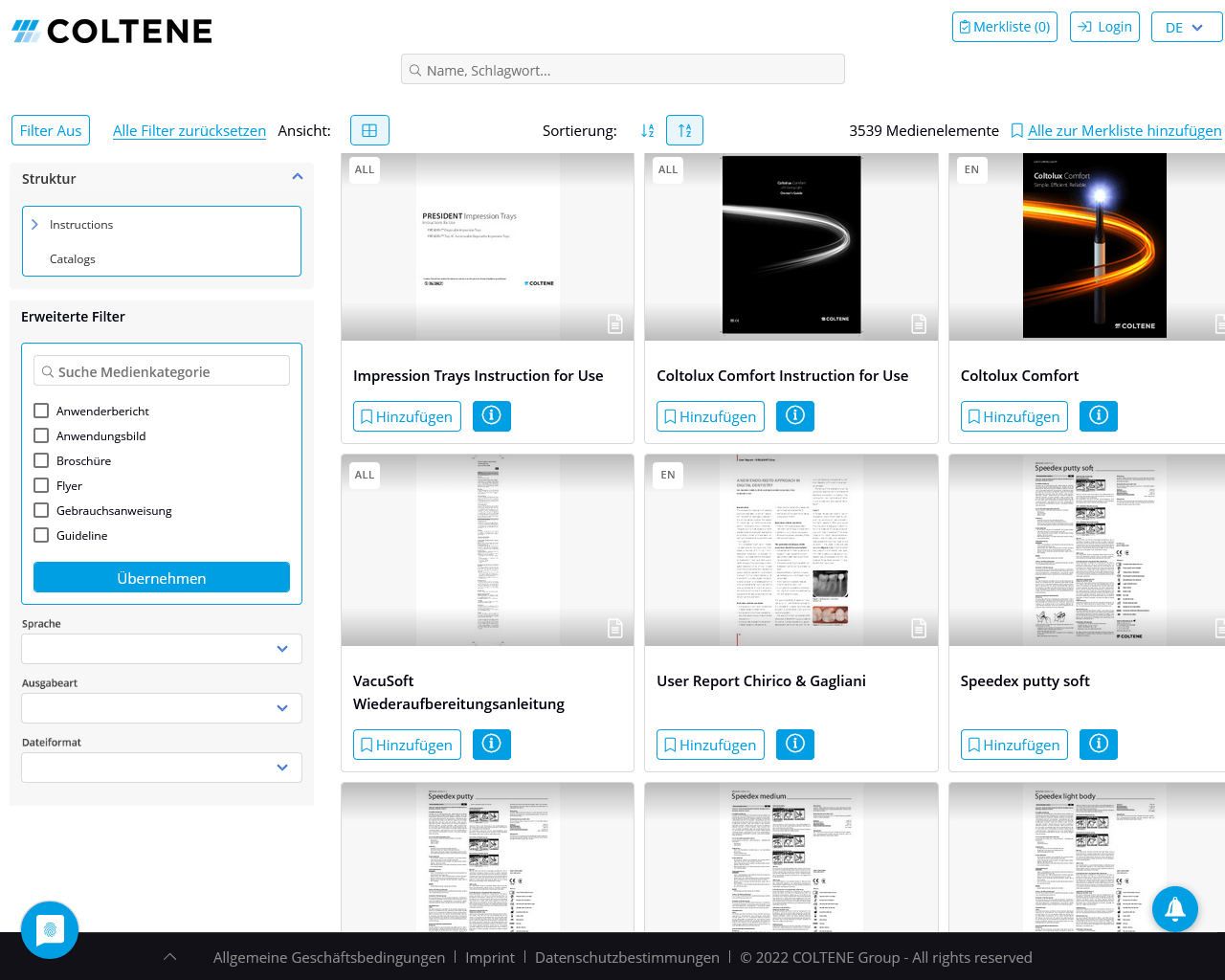Image resolution: width=1225 pixels, height=980 pixels.
Task: Open the DE language dropdown
Action: 1187,27
